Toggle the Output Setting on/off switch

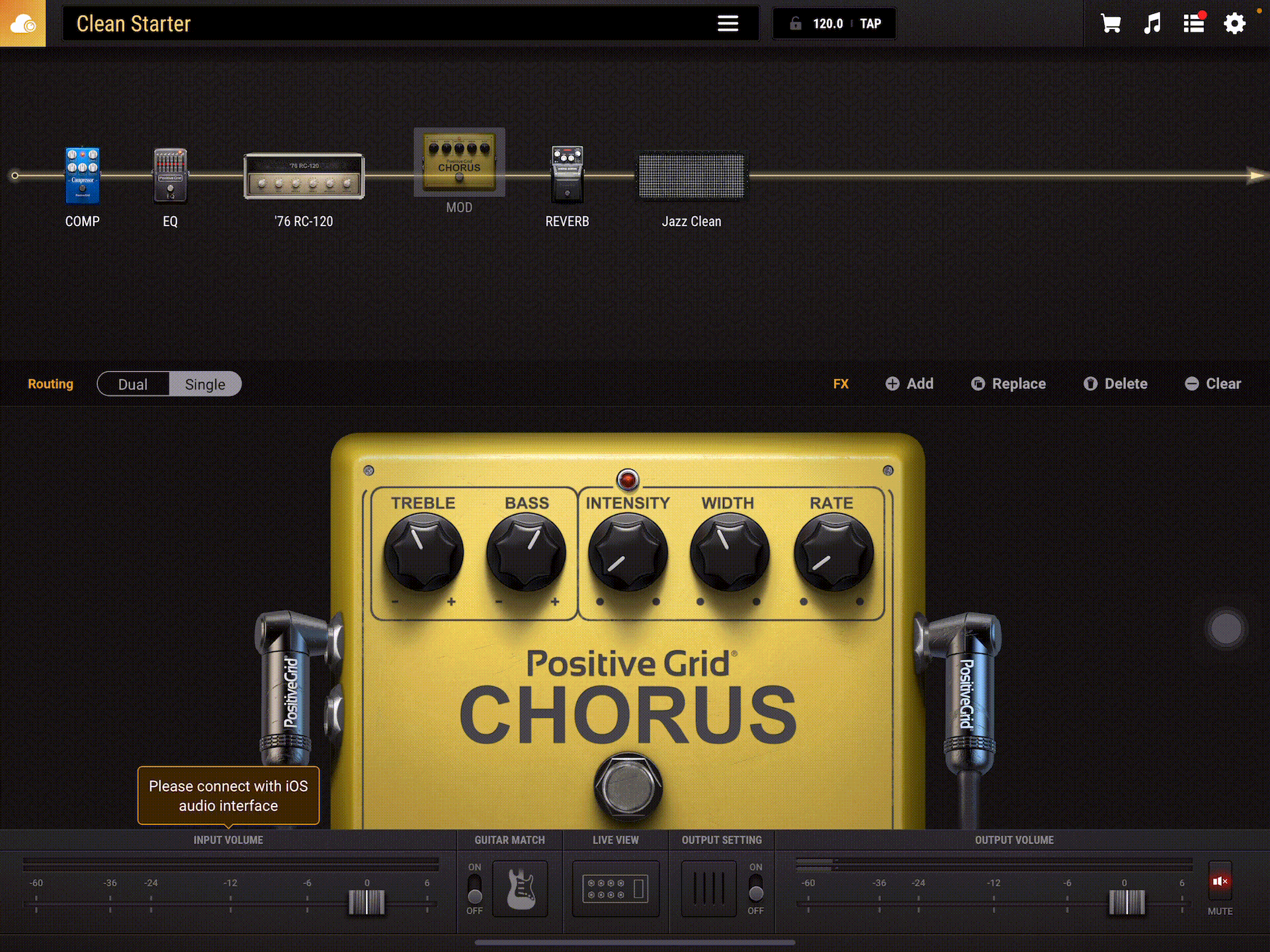[x=756, y=889]
